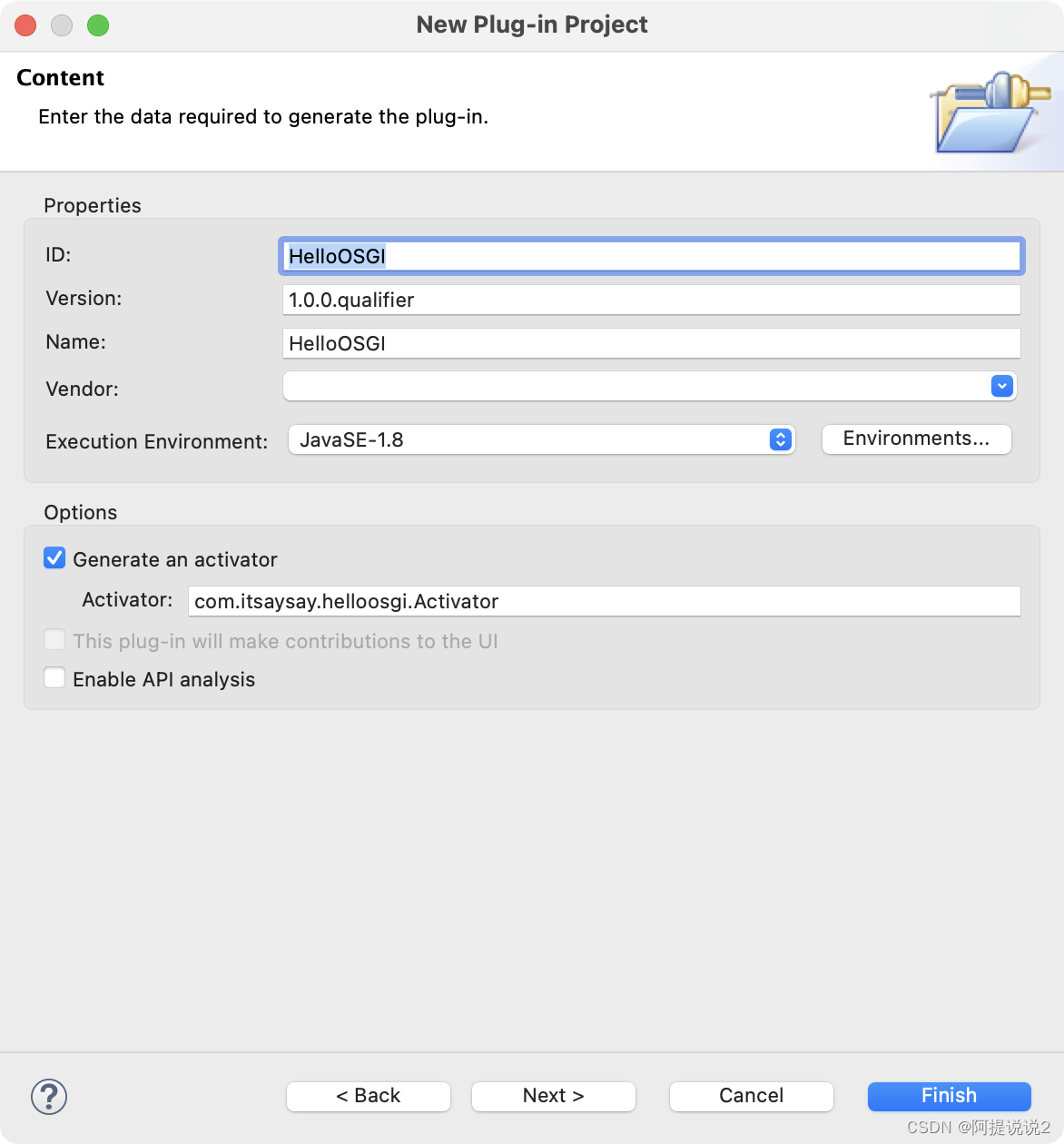Click the Version text field
This screenshot has height=1144, width=1064.
tap(651, 300)
